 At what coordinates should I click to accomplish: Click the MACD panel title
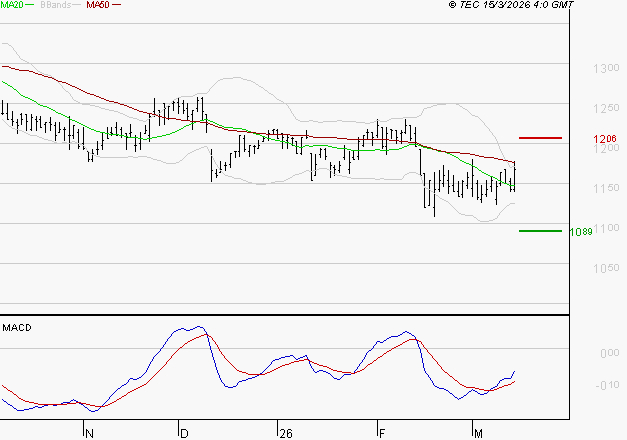pos(17,327)
